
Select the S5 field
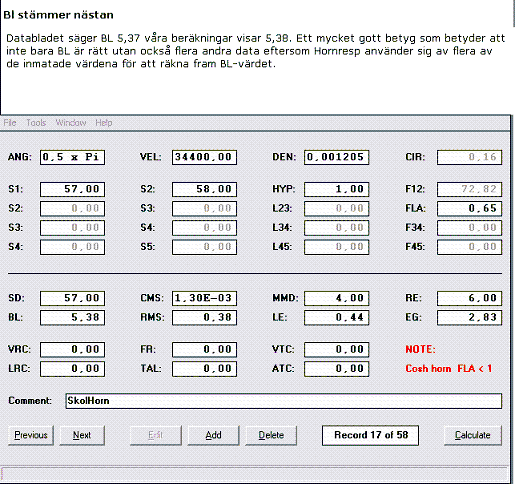tap(204, 247)
